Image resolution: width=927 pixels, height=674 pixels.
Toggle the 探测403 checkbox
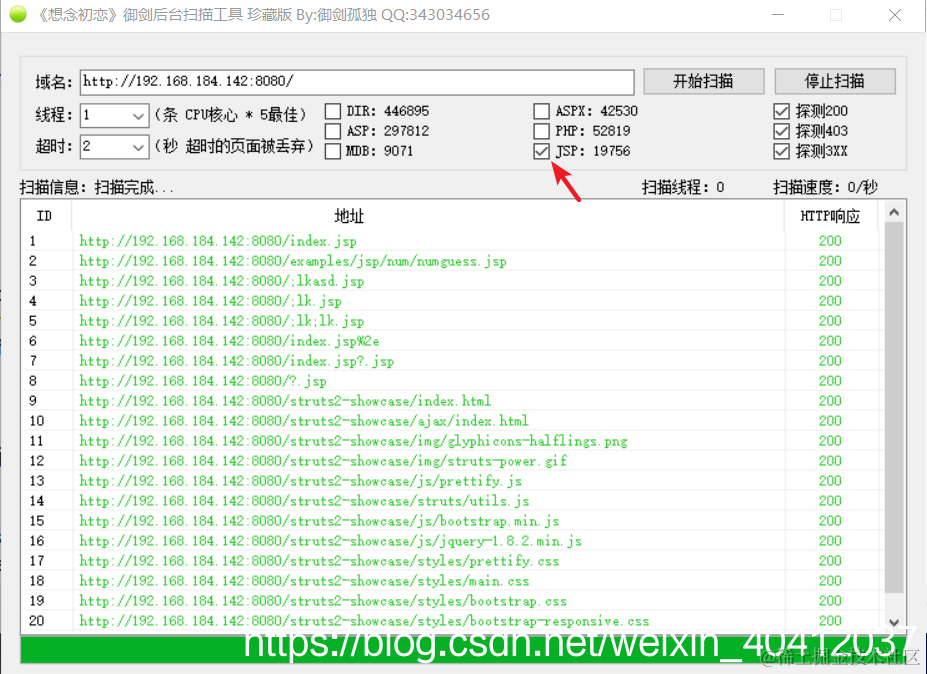[x=782, y=131]
